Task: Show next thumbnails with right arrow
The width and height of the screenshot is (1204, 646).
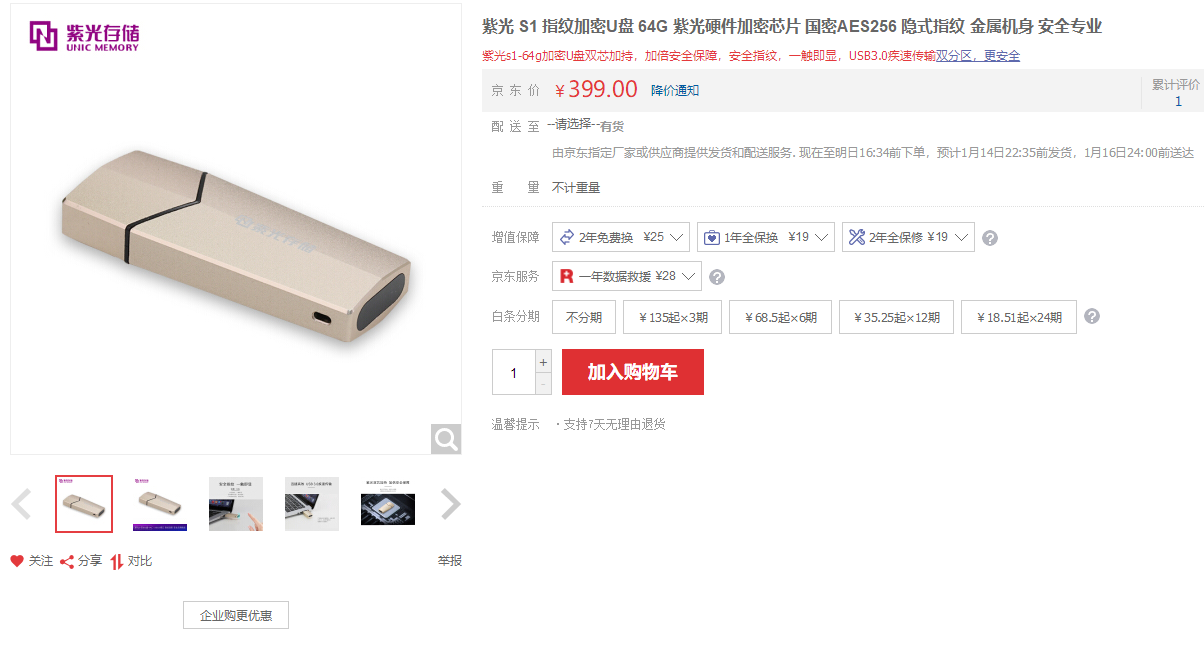Action: point(451,504)
